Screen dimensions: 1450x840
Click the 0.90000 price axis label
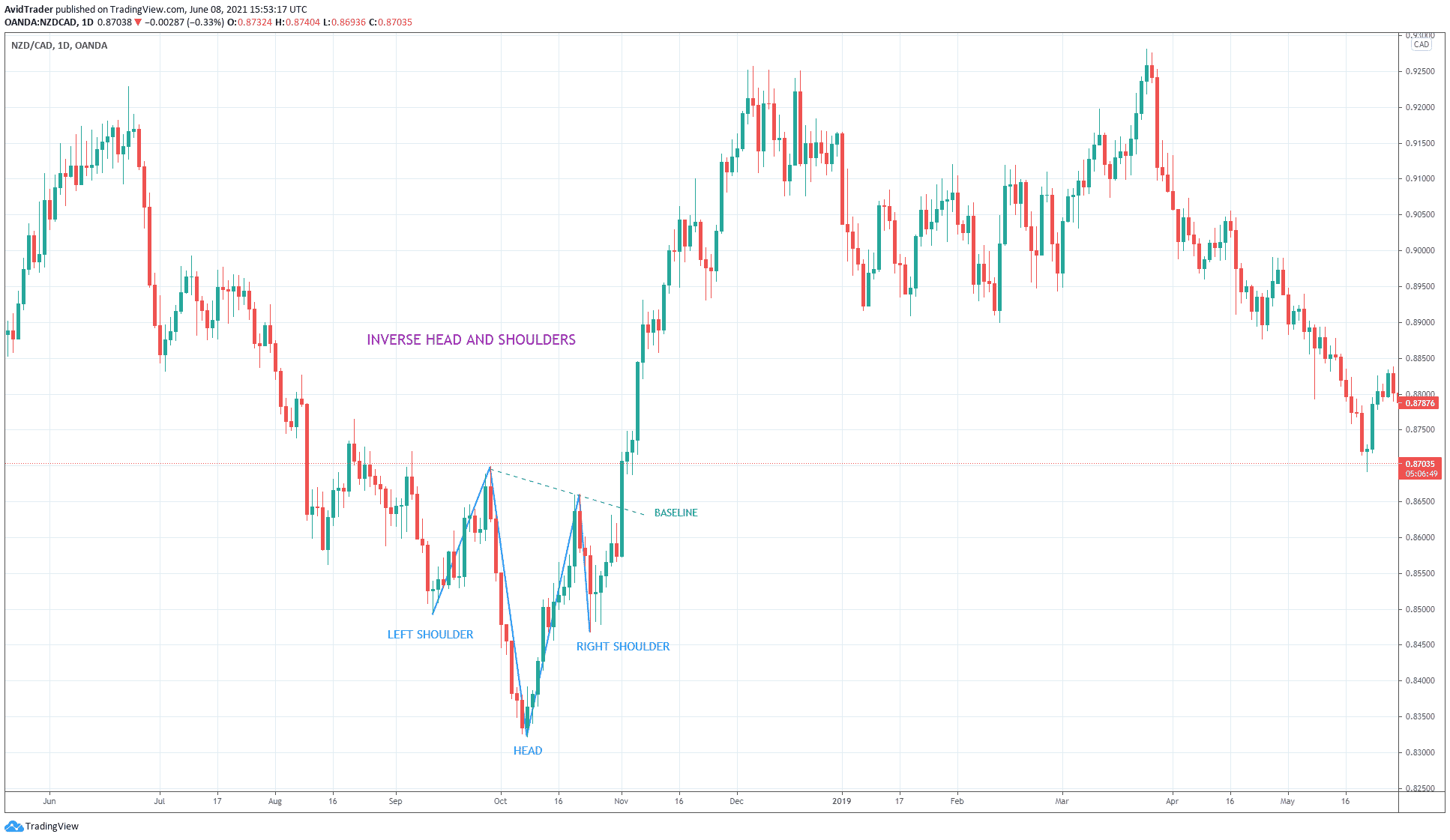pyautogui.click(x=1420, y=251)
